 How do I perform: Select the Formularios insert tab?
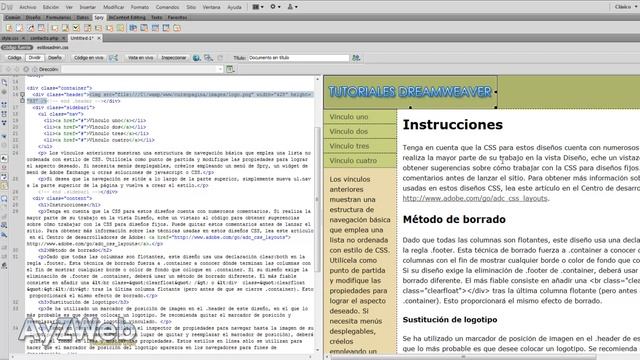pyautogui.click(x=58, y=18)
